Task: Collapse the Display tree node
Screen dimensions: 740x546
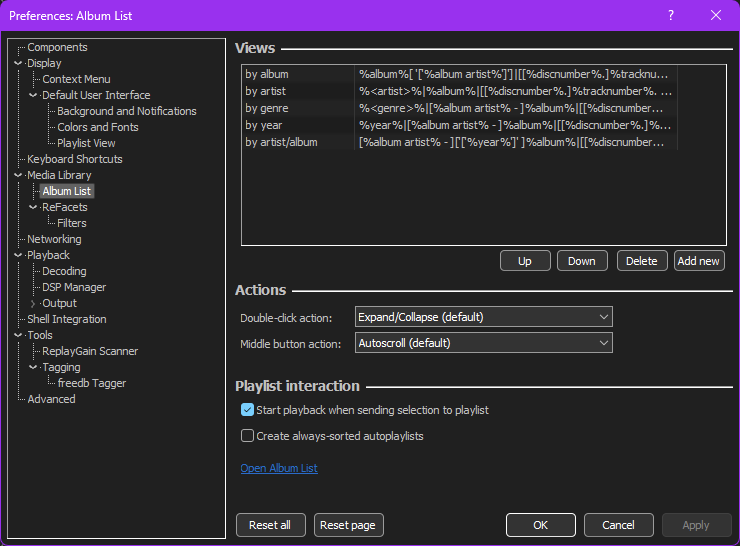Action: [x=18, y=63]
